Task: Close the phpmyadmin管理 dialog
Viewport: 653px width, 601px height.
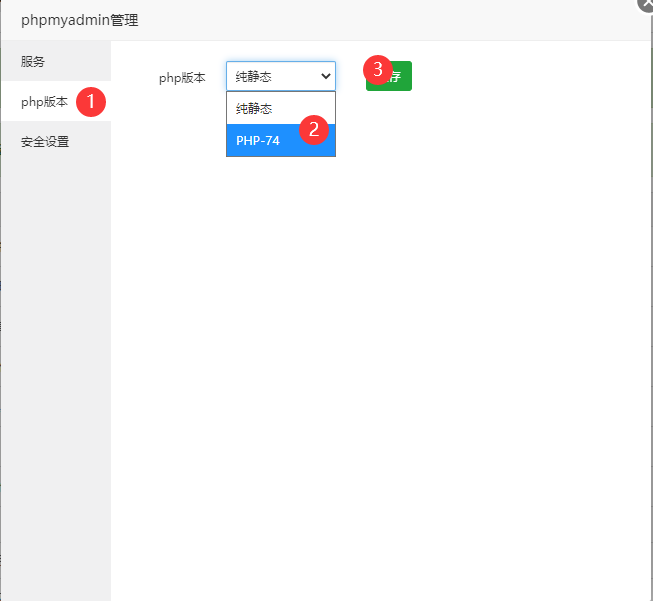Action: (646, 3)
